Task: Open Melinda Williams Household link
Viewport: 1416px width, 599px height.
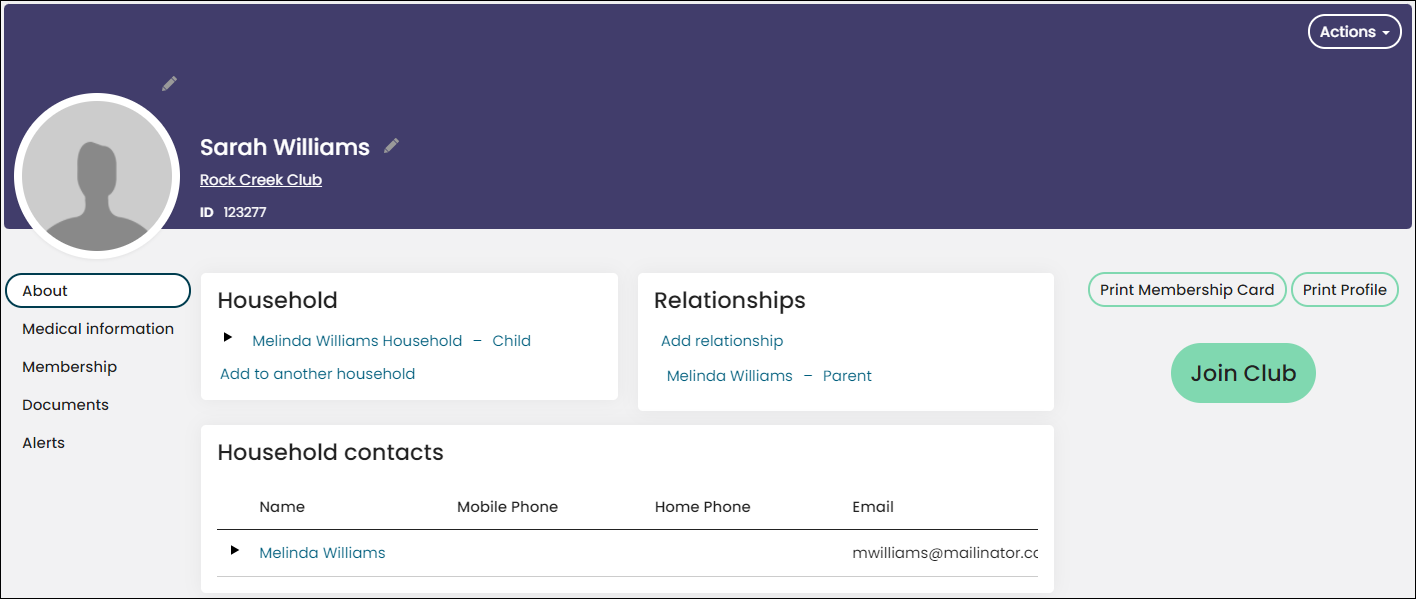Action: point(357,341)
